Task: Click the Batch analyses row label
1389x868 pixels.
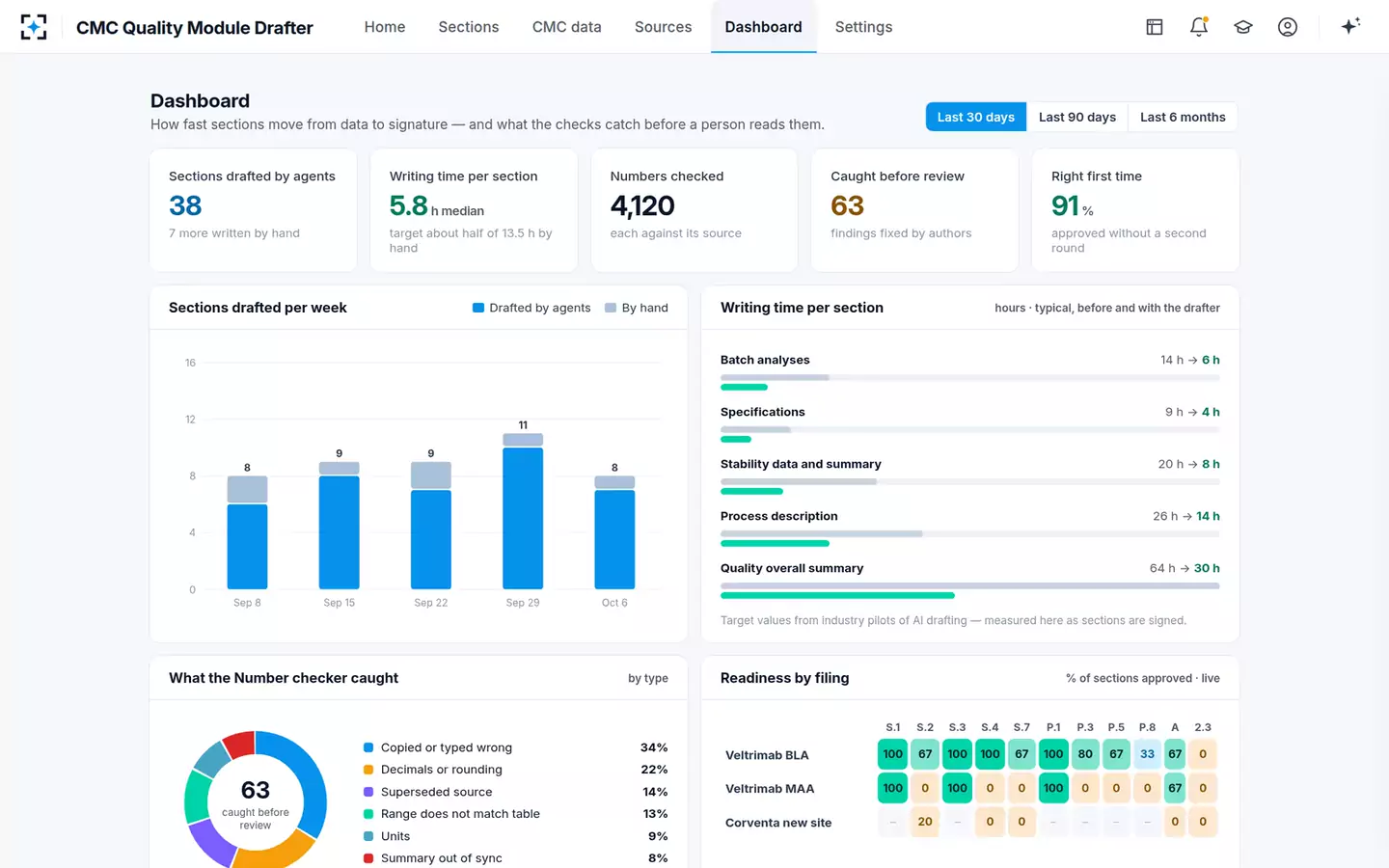Action: (765, 360)
